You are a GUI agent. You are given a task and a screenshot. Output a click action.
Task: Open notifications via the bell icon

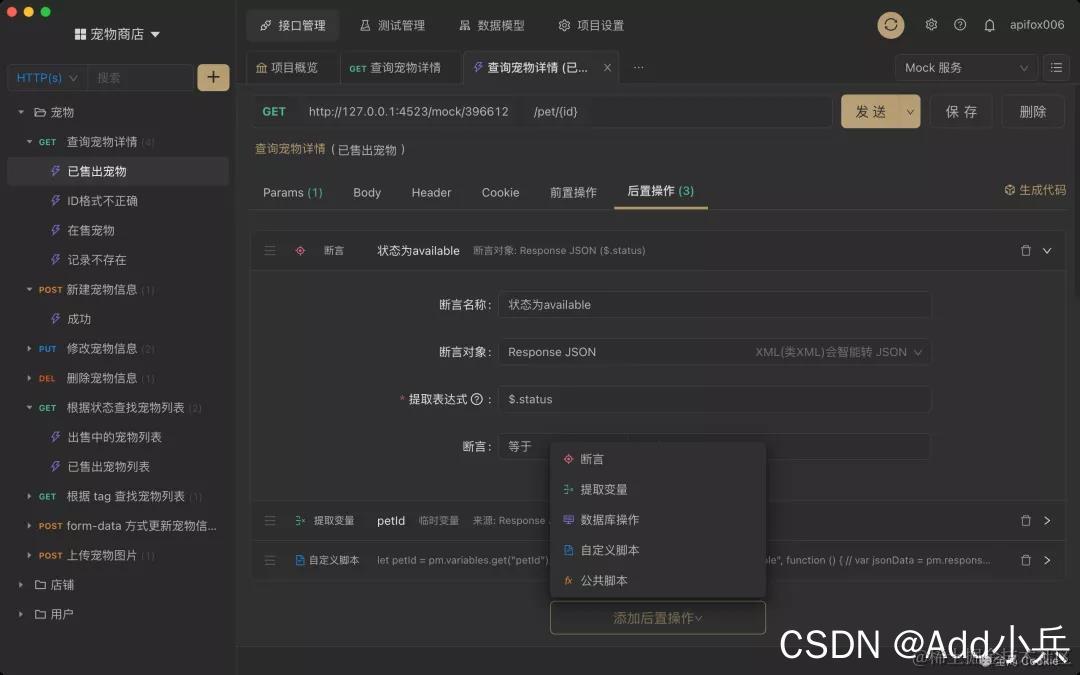click(x=989, y=25)
